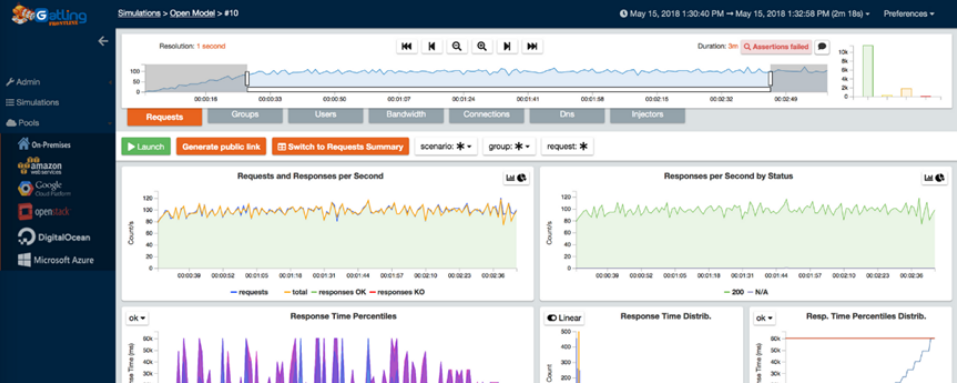This screenshot has width=957, height=383.
Task: Click the chart type icons on Responses by Status
Action: pos(934,178)
